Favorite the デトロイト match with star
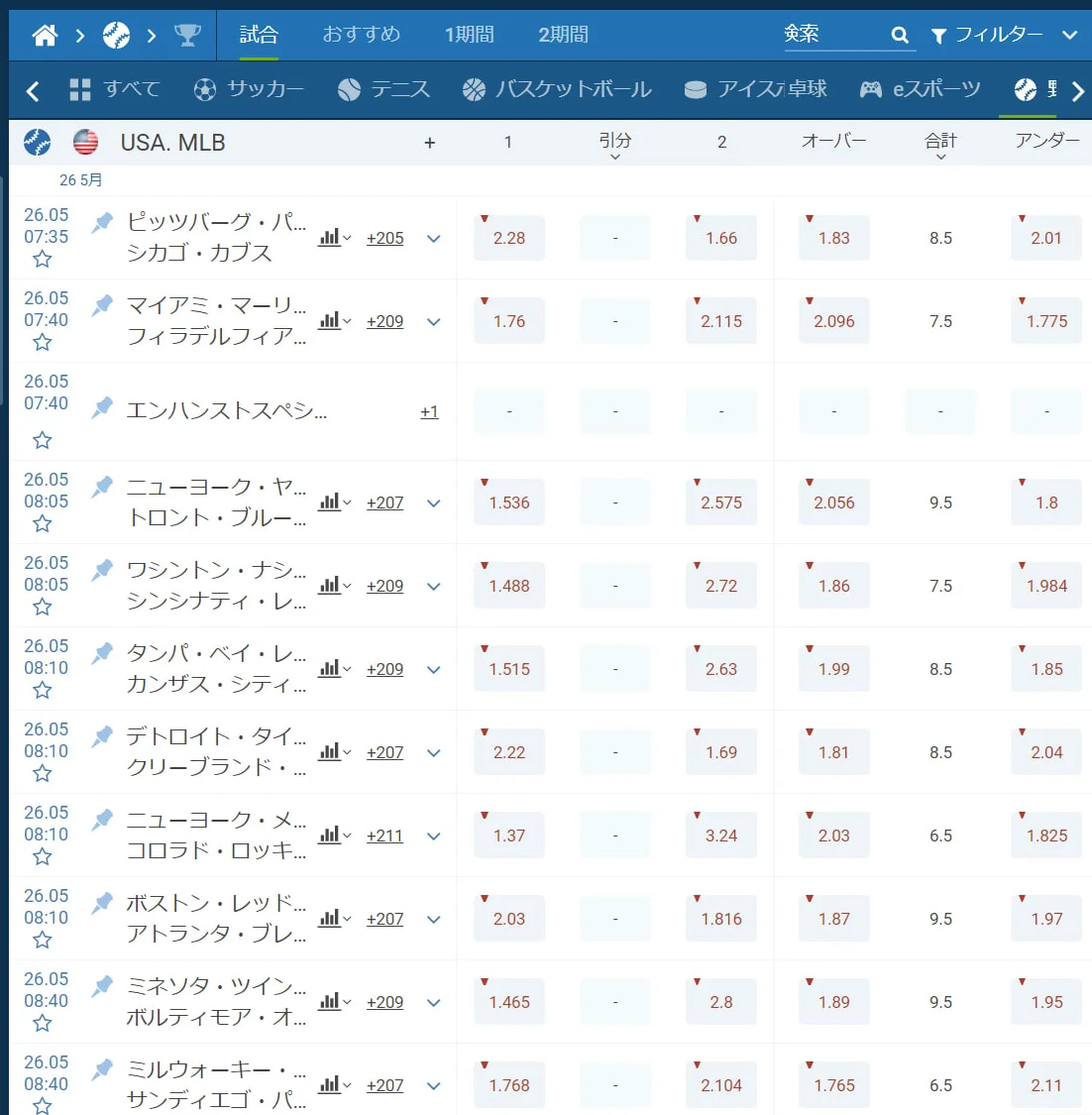Screen dimensions: 1092x1115 [43, 774]
